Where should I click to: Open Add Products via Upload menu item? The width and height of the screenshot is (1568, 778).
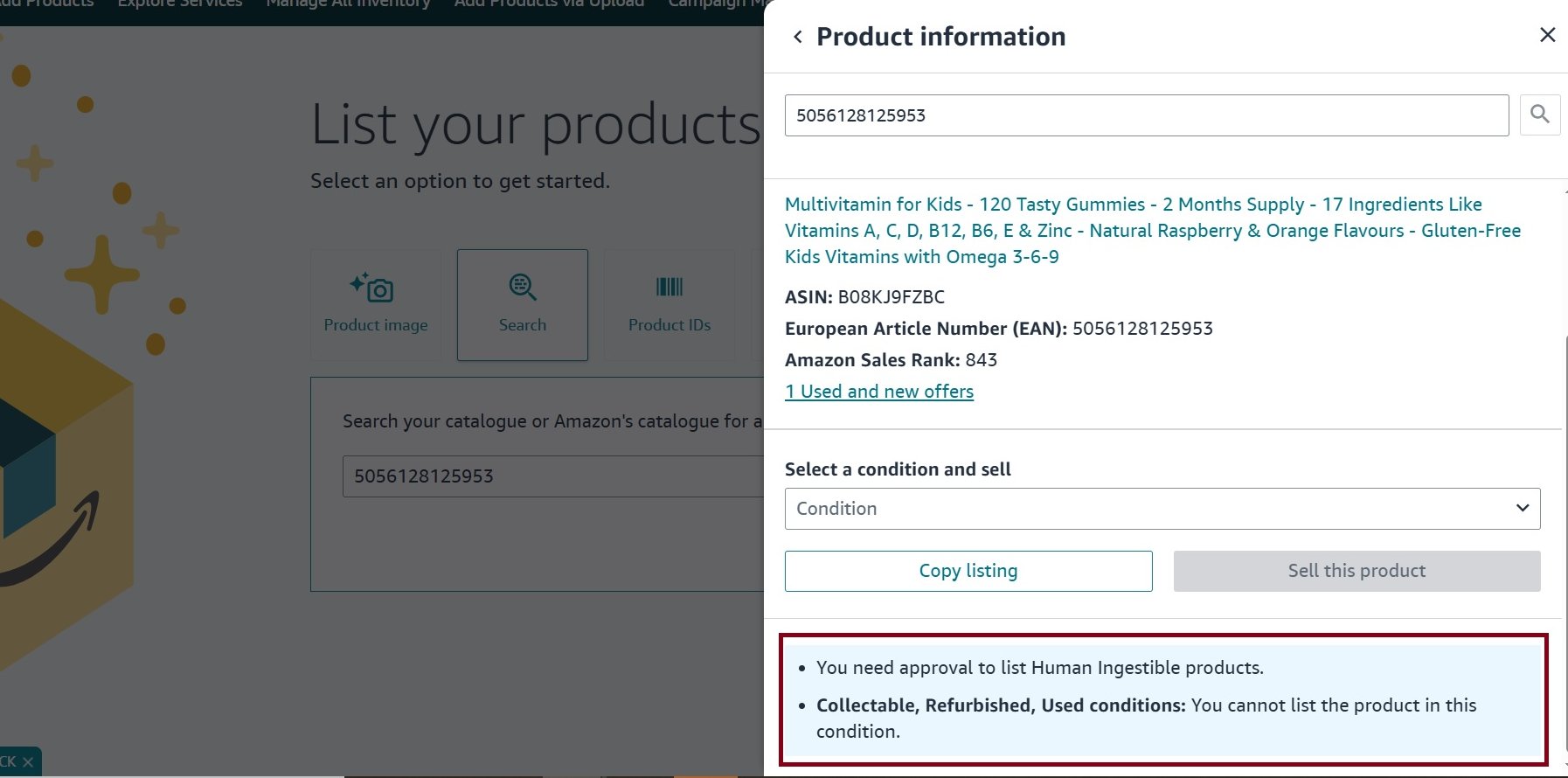549,4
